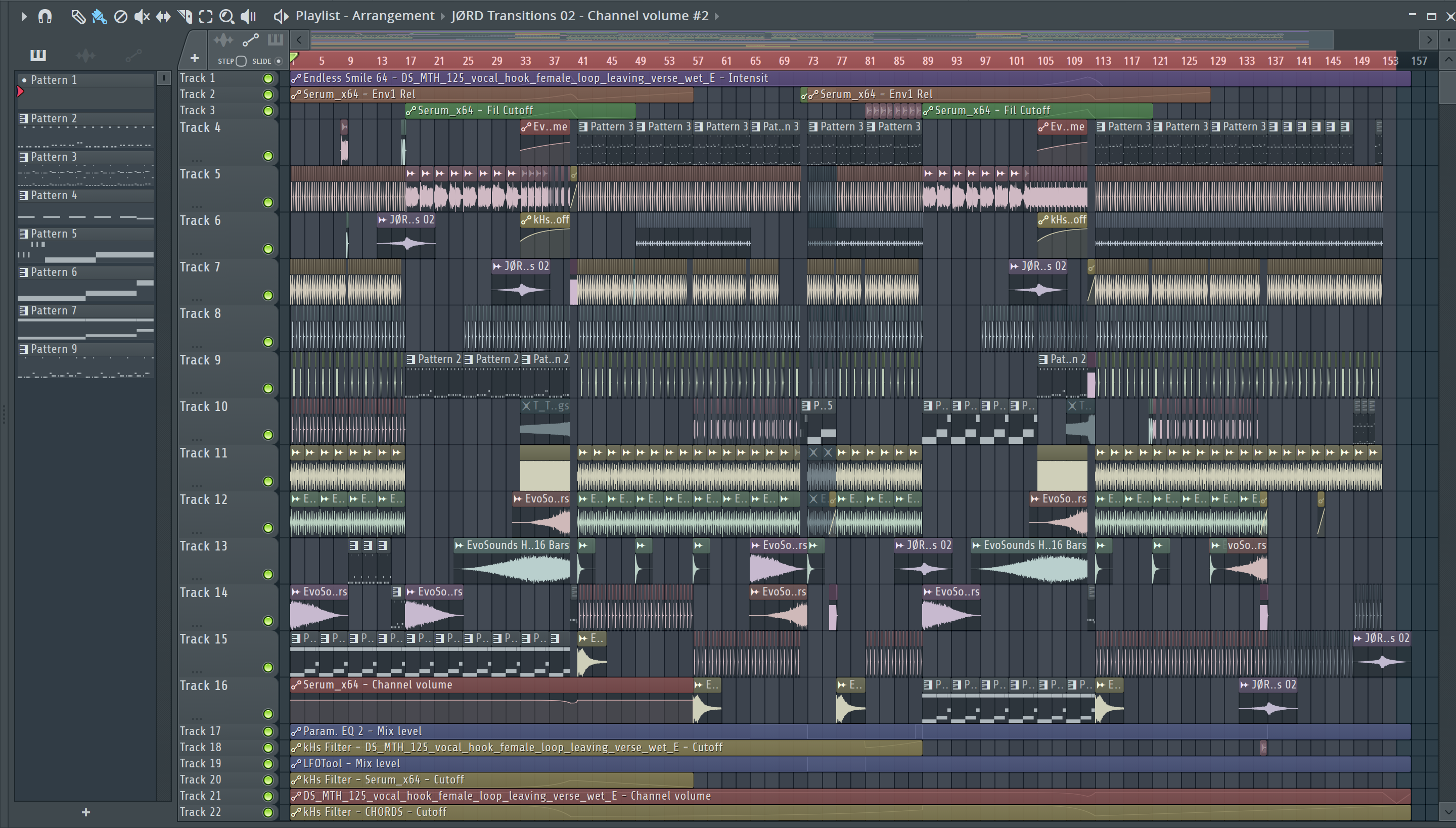Image resolution: width=1456 pixels, height=828 pixels.
Task: Click the timeline scroll right arrow
Action: (x=1429, y=40)
